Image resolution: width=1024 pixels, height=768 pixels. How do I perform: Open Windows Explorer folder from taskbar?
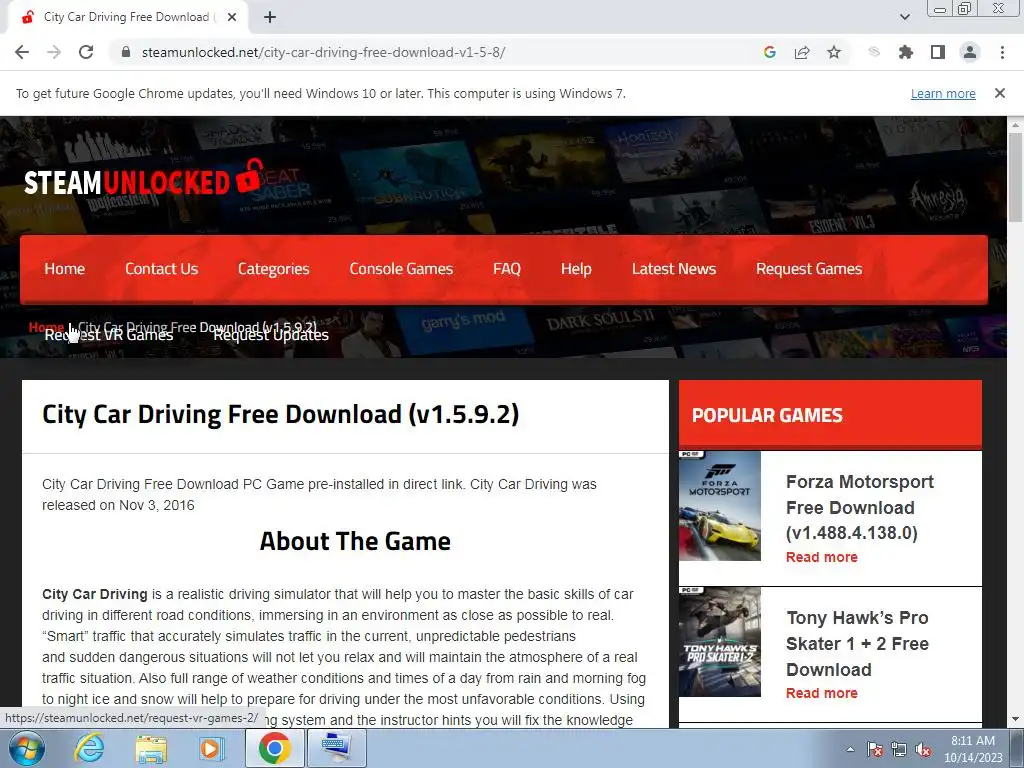pyautogui.click(x=152, y=748)
